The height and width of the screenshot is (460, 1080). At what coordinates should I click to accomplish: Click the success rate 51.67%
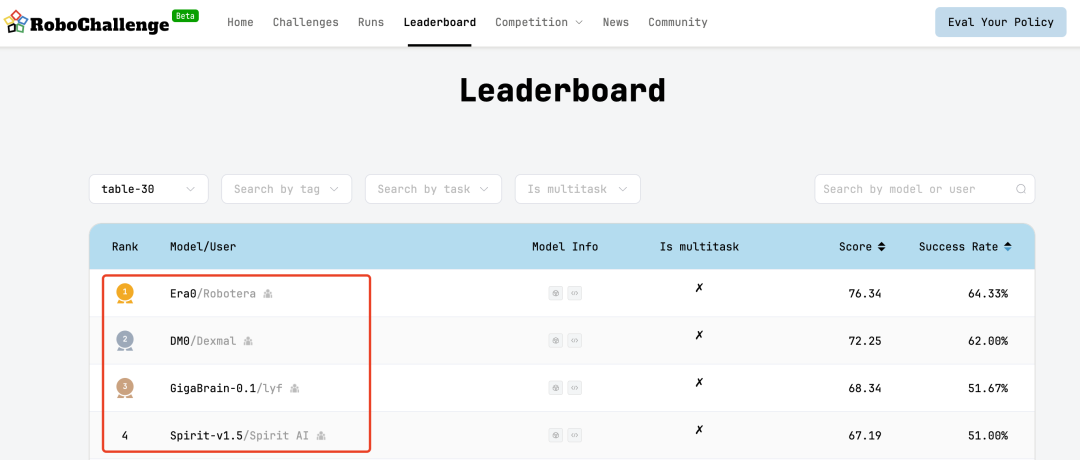988,388
